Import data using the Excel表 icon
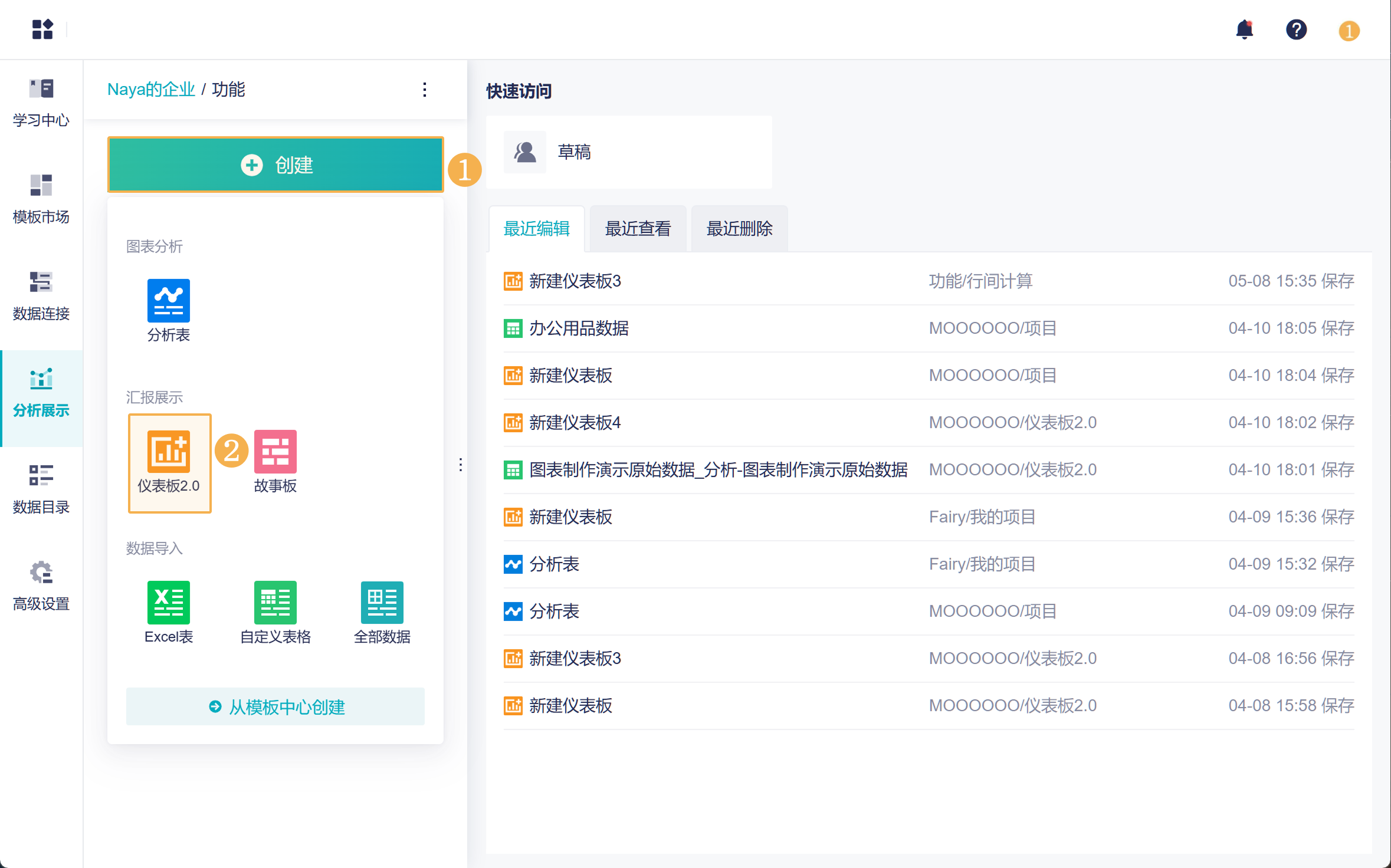 coord(168,603)
